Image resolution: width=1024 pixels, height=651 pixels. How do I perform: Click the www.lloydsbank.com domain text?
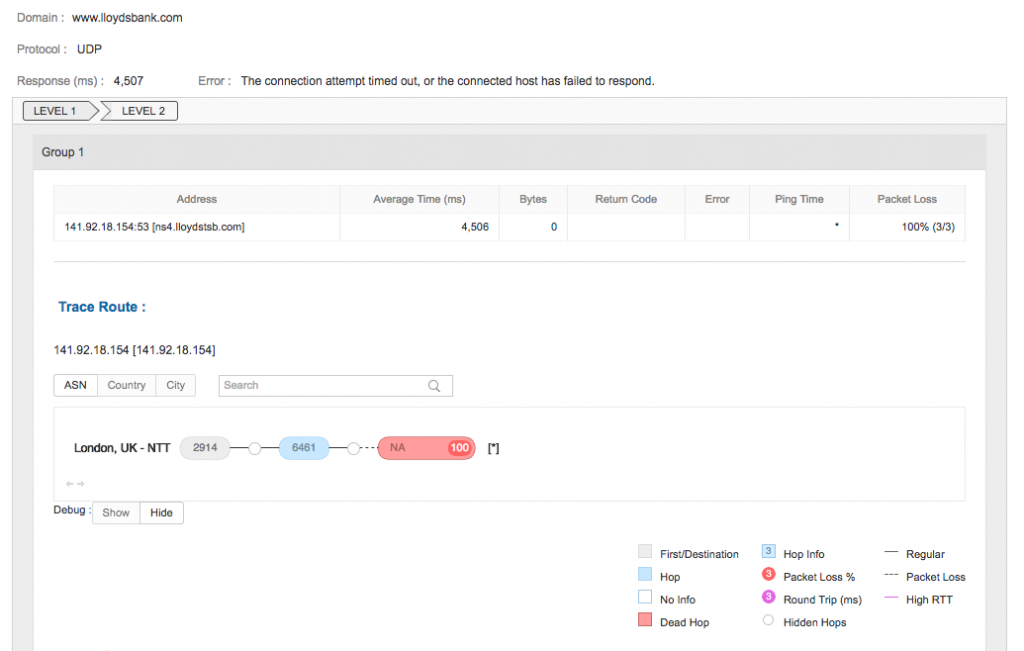pyautogui.click(x=127, y=18)
